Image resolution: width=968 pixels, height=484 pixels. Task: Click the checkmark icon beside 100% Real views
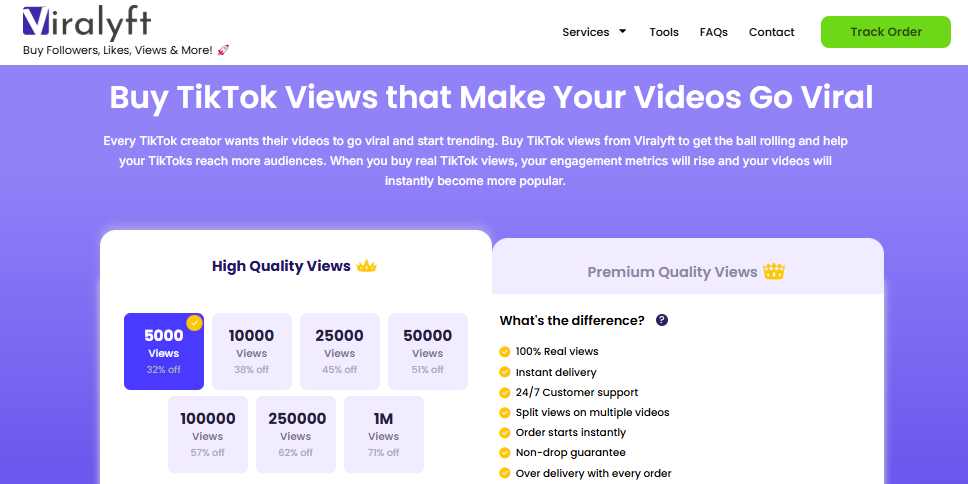point(504,352)
